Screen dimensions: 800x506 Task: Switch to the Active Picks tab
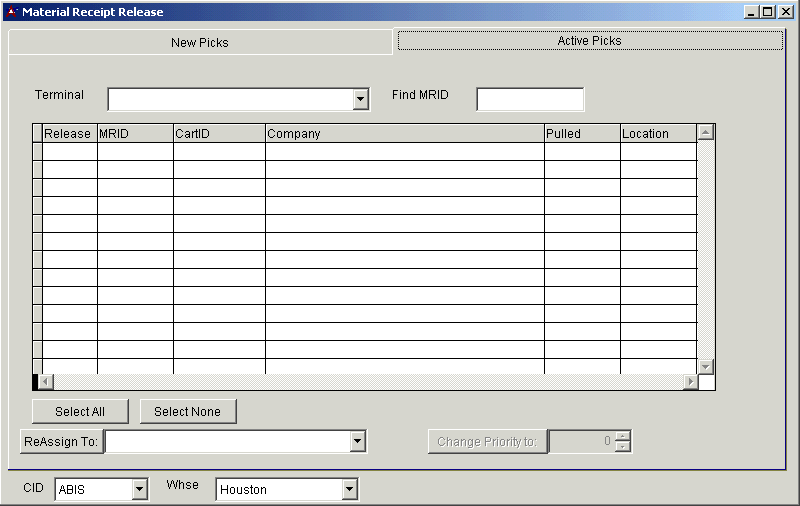click(590, 41)
